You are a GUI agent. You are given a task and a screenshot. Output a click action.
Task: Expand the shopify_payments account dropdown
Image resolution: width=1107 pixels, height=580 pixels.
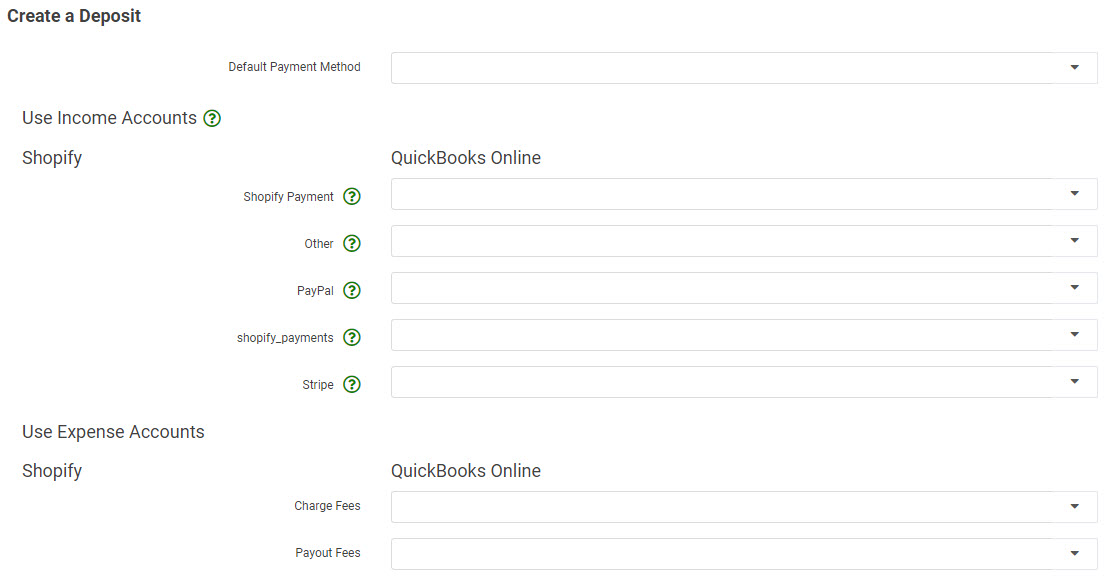point(744,335)
